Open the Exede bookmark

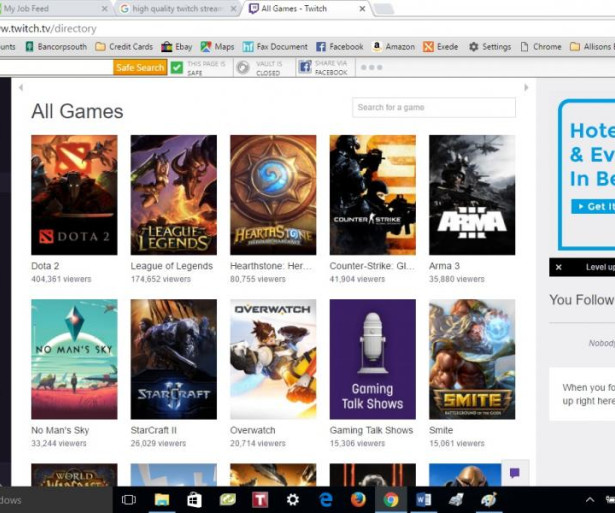click(440, 47)
